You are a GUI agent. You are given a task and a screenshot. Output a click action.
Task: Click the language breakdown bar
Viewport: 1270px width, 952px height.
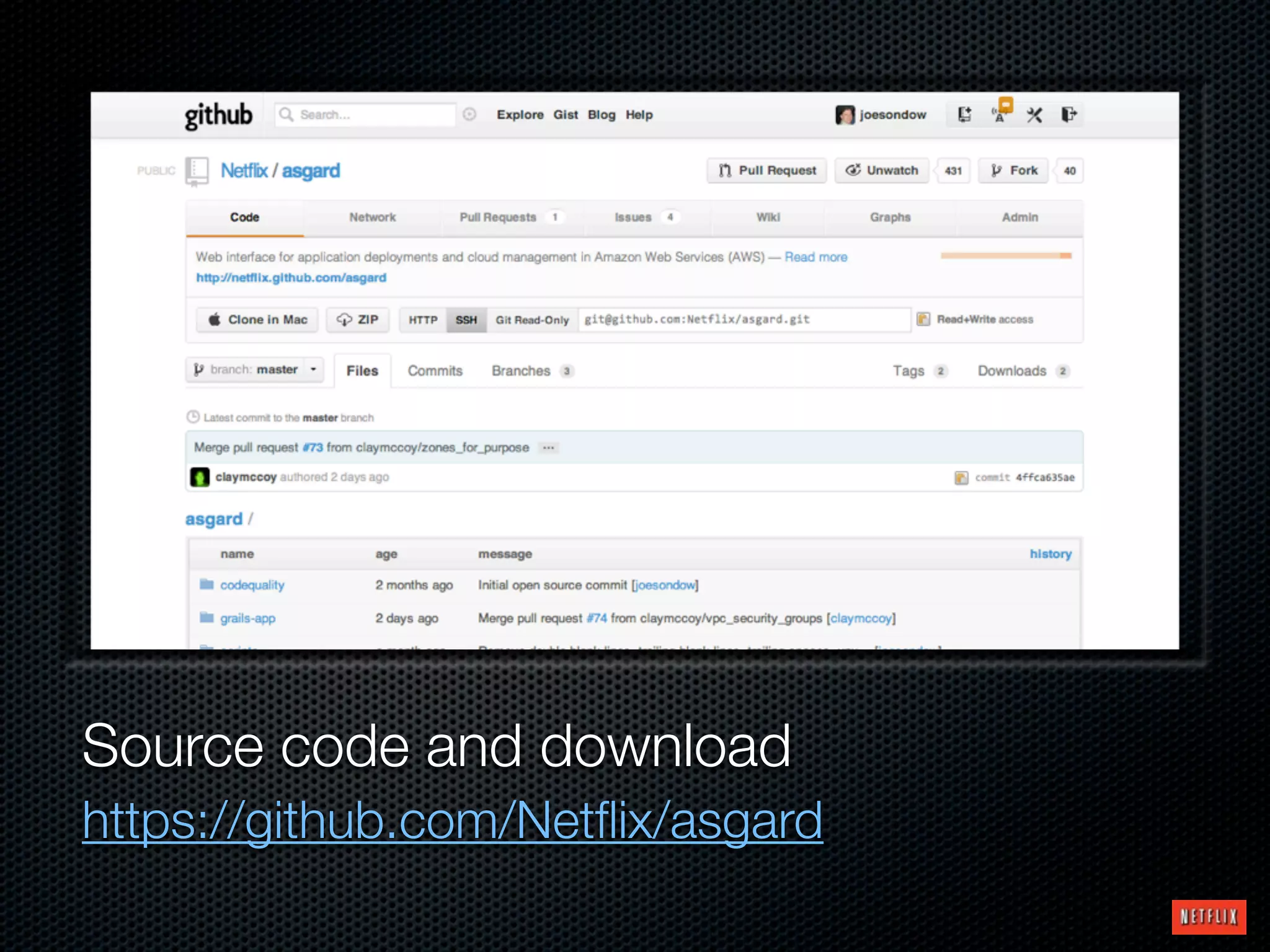click(1006, 255)
